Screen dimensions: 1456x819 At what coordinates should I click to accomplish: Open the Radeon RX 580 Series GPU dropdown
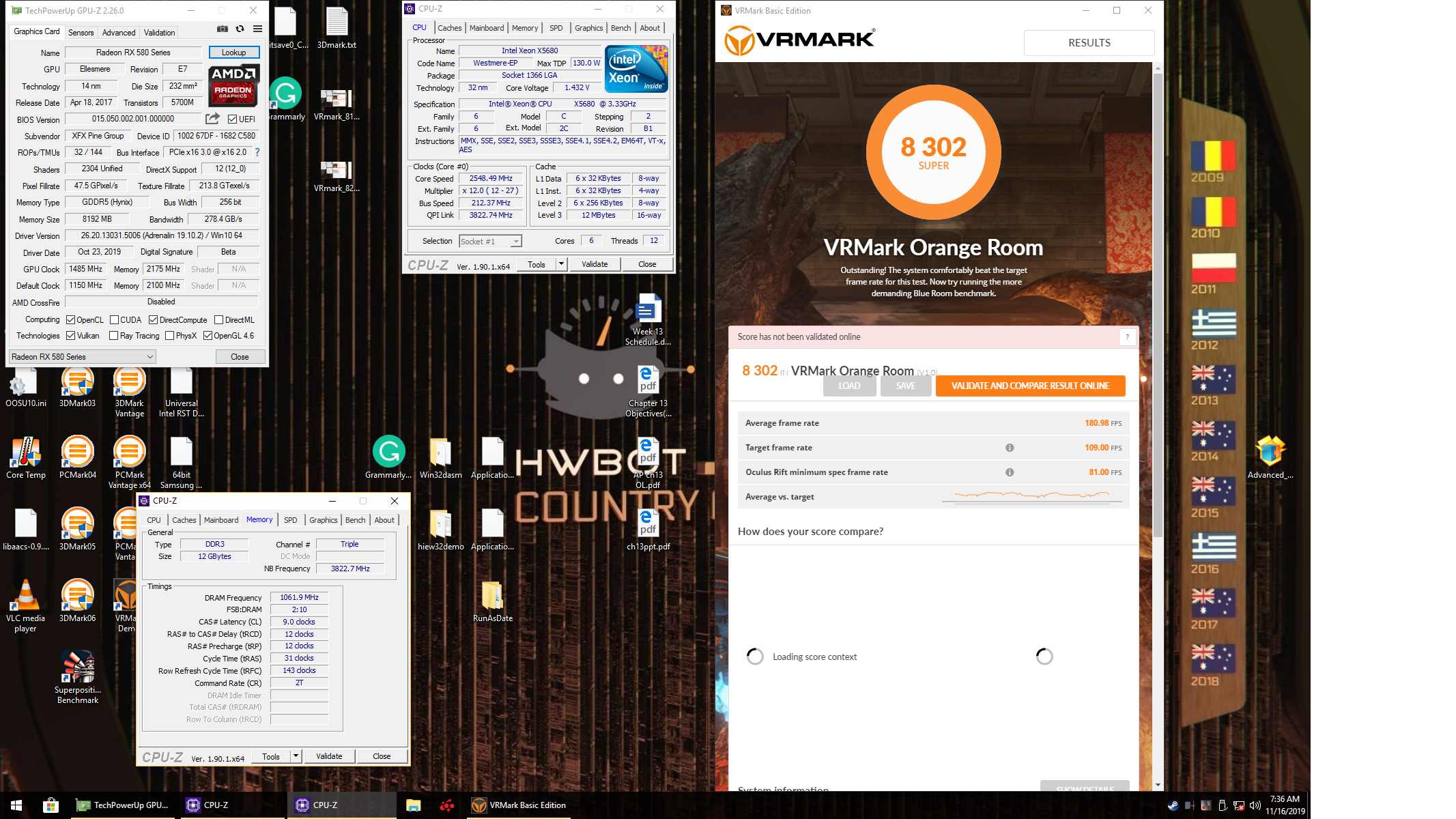(83, 356)
